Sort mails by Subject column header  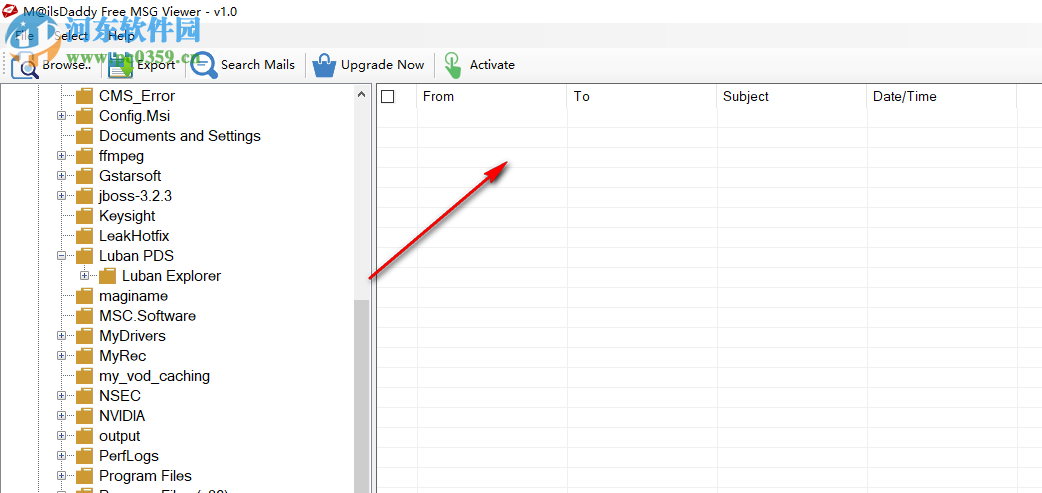792,96
